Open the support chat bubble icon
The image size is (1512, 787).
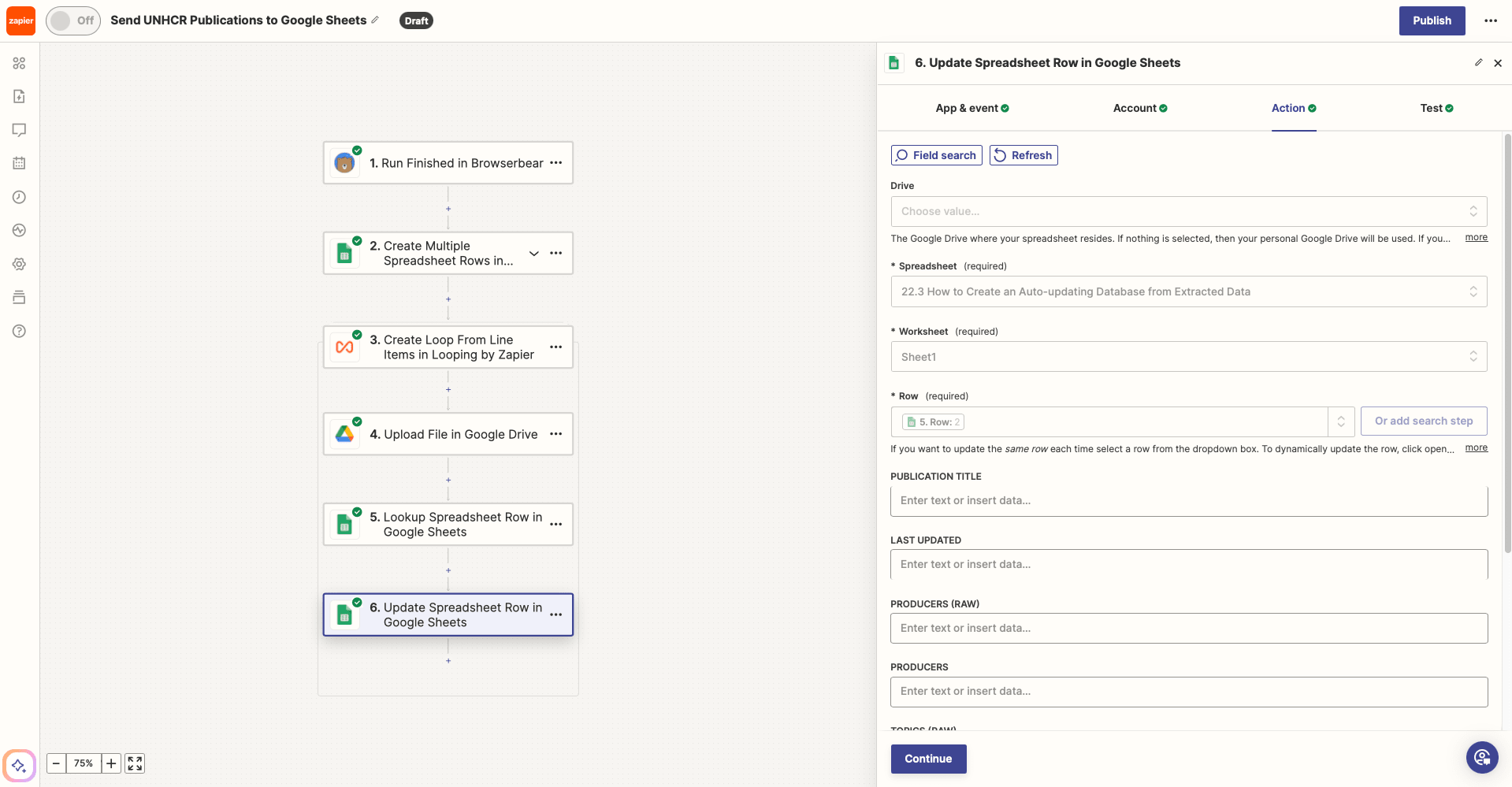(x=1481, y=758)
